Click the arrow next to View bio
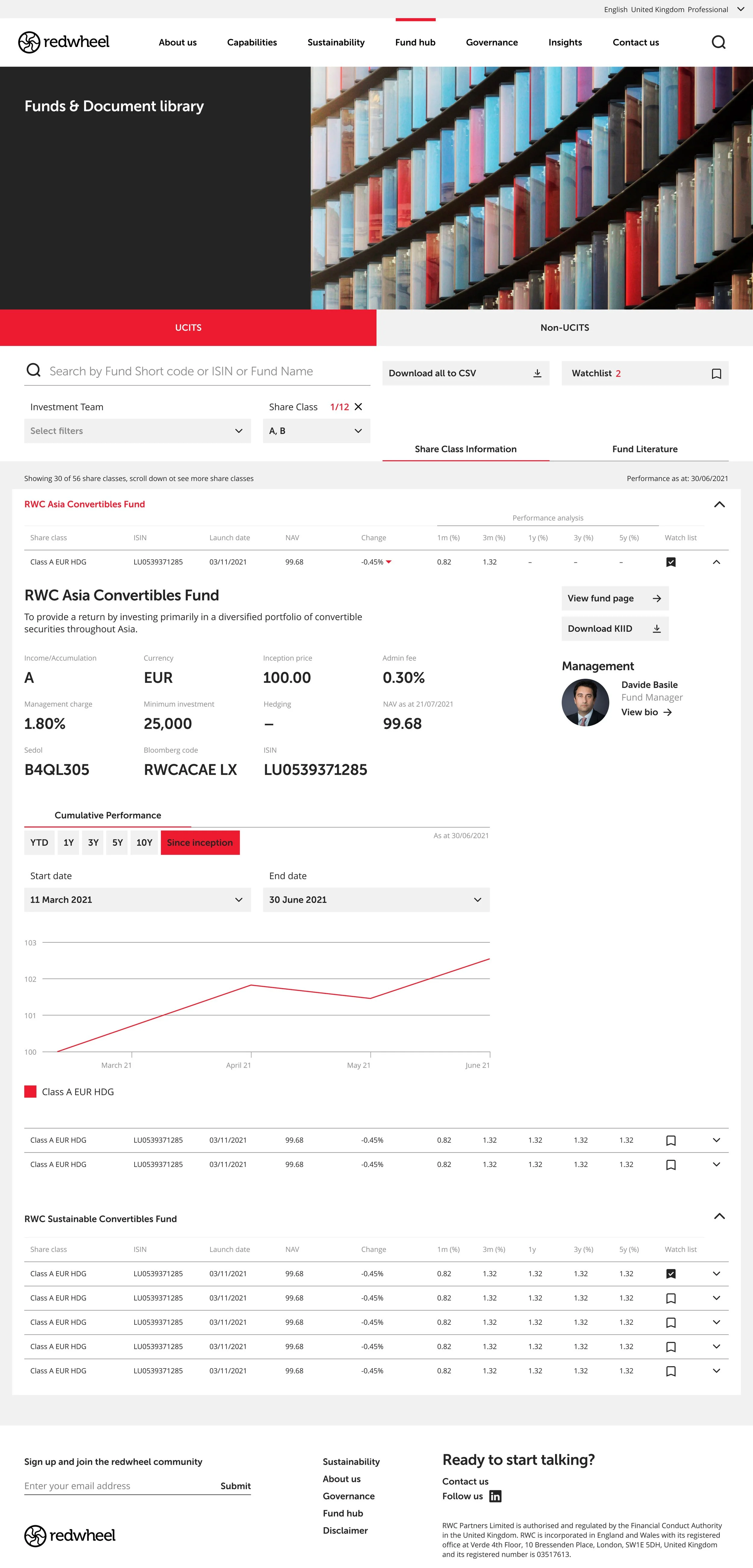Screen dimensions: 753x1568 [668, 712]
